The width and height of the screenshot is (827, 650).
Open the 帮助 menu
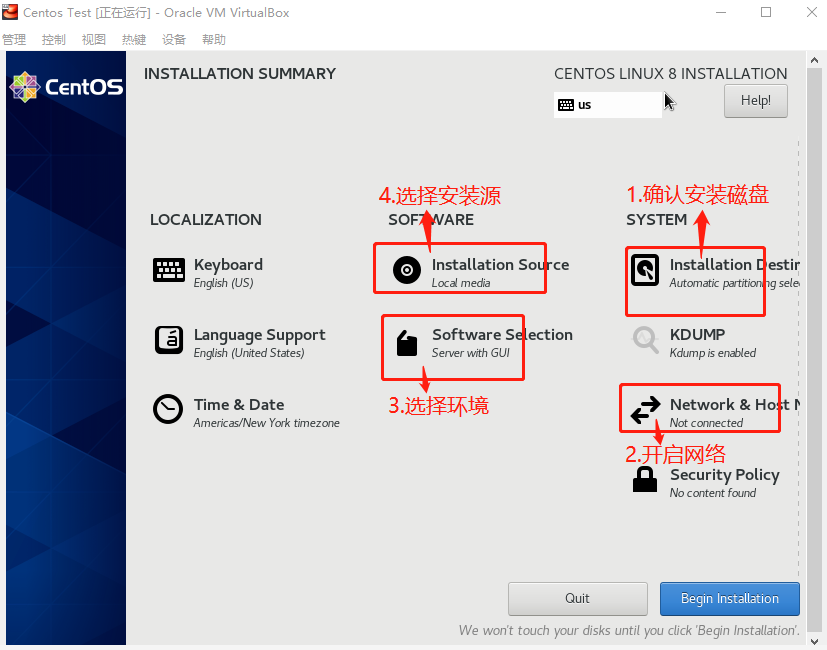coord(214,40)
